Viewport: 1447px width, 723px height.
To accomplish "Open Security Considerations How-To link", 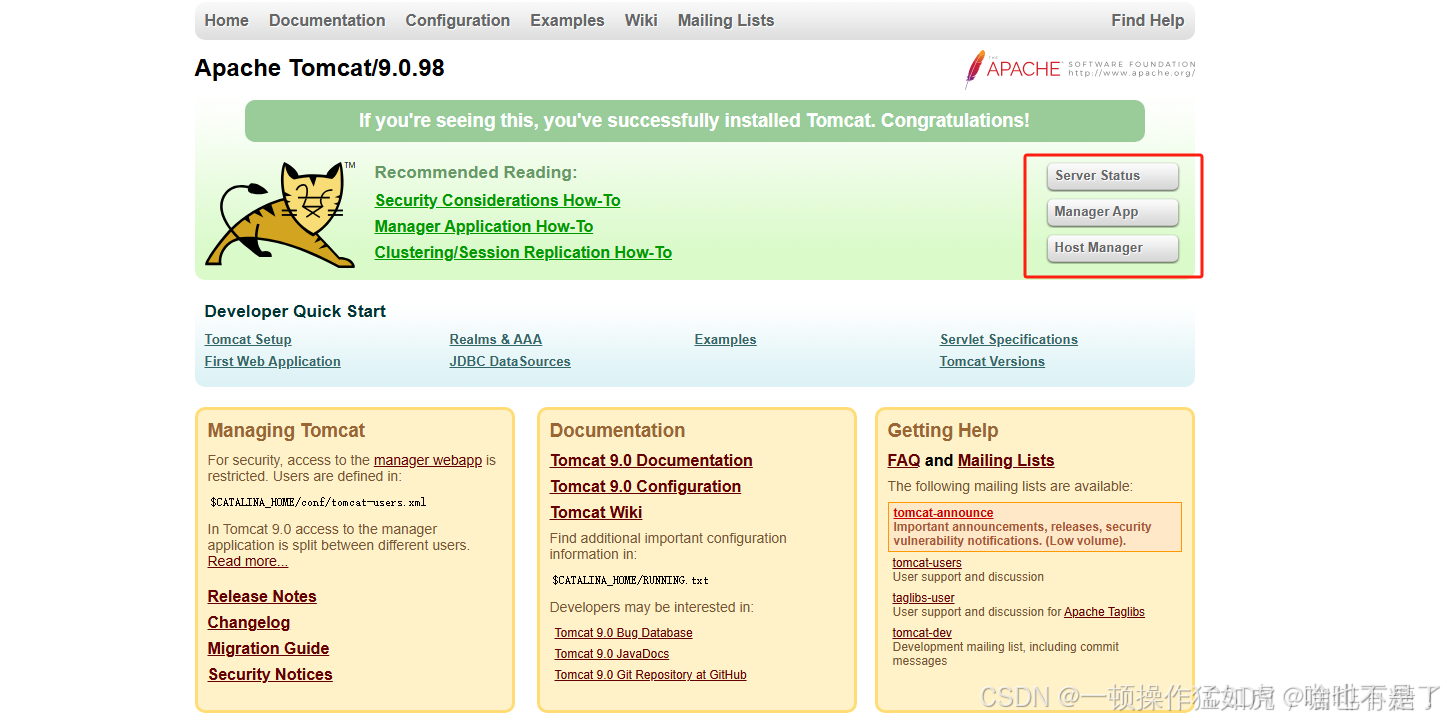I will [x=498, y=200].
